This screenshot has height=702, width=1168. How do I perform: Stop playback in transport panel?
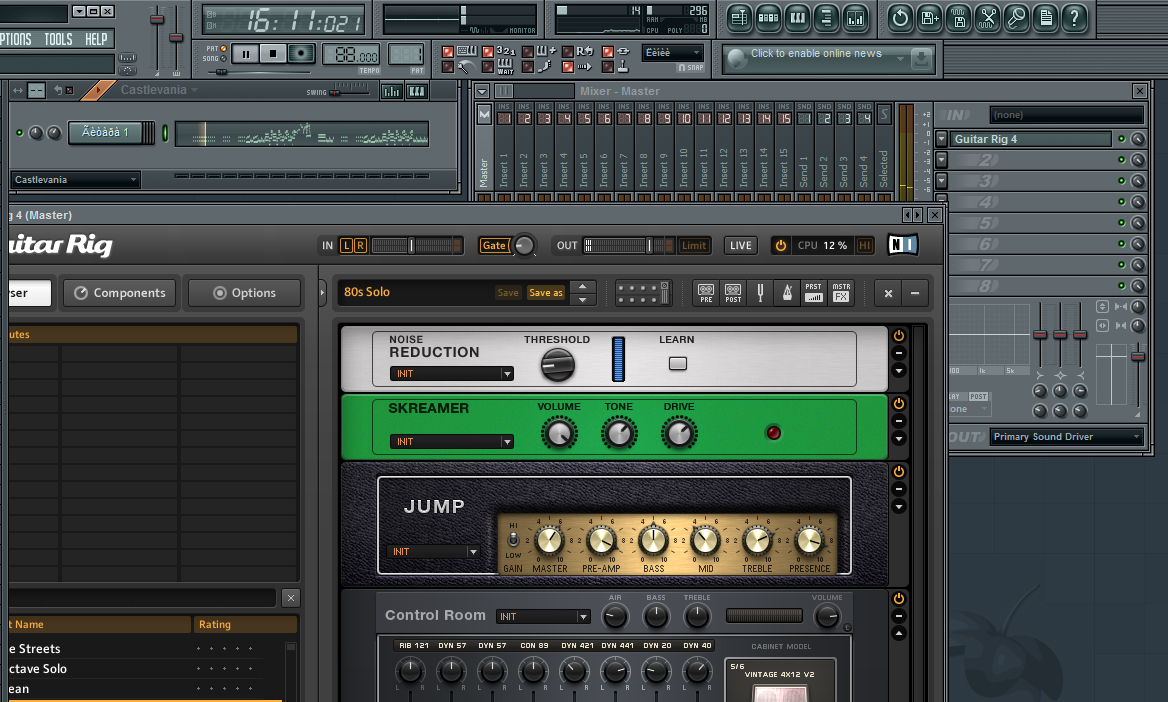click(273, 54)
